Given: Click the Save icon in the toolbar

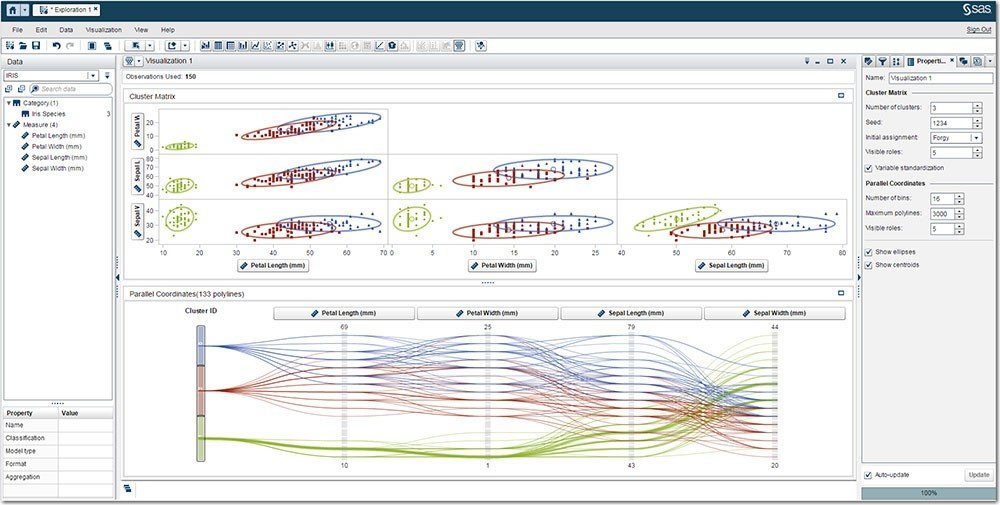Looking at the screenshot, I should point(36,46).
